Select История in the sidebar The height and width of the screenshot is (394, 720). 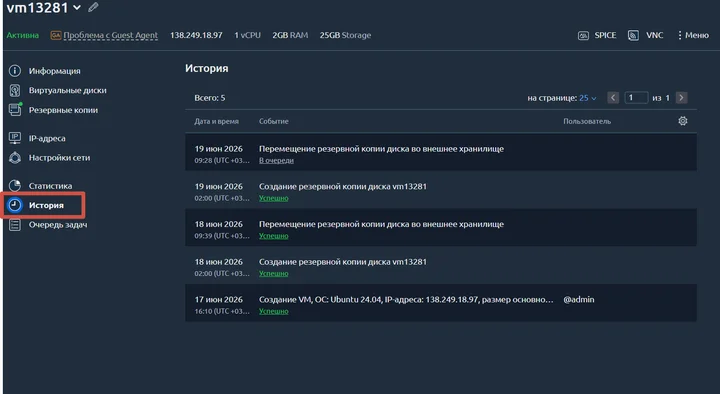(x=46, y=205)
